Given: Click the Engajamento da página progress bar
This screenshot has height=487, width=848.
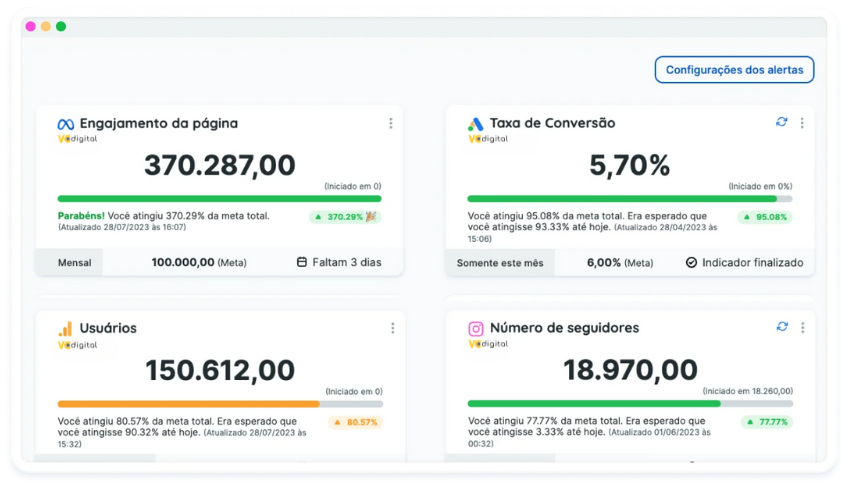Looking at the screenshot, I should (x=220, y=199).
